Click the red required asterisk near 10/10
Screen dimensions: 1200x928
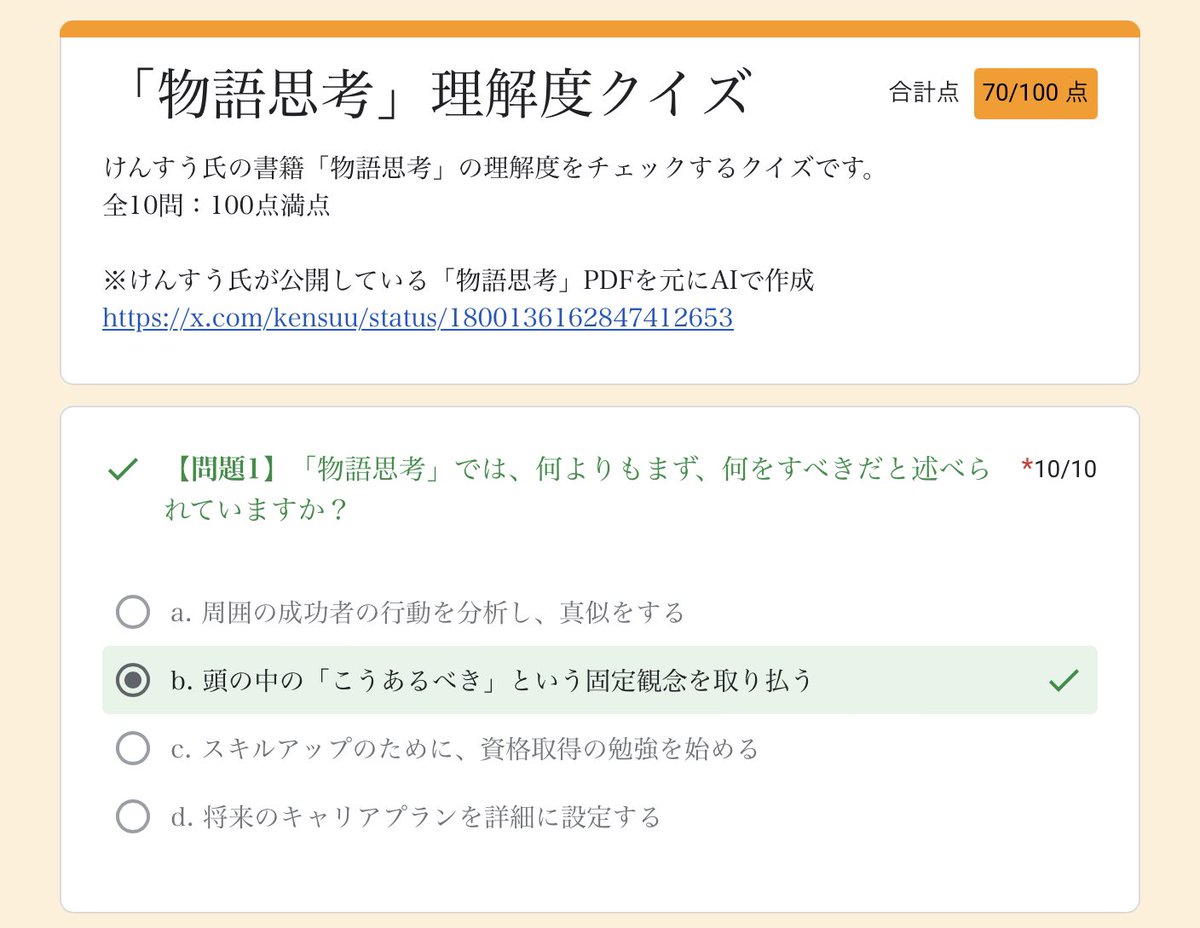[1027, 466]
